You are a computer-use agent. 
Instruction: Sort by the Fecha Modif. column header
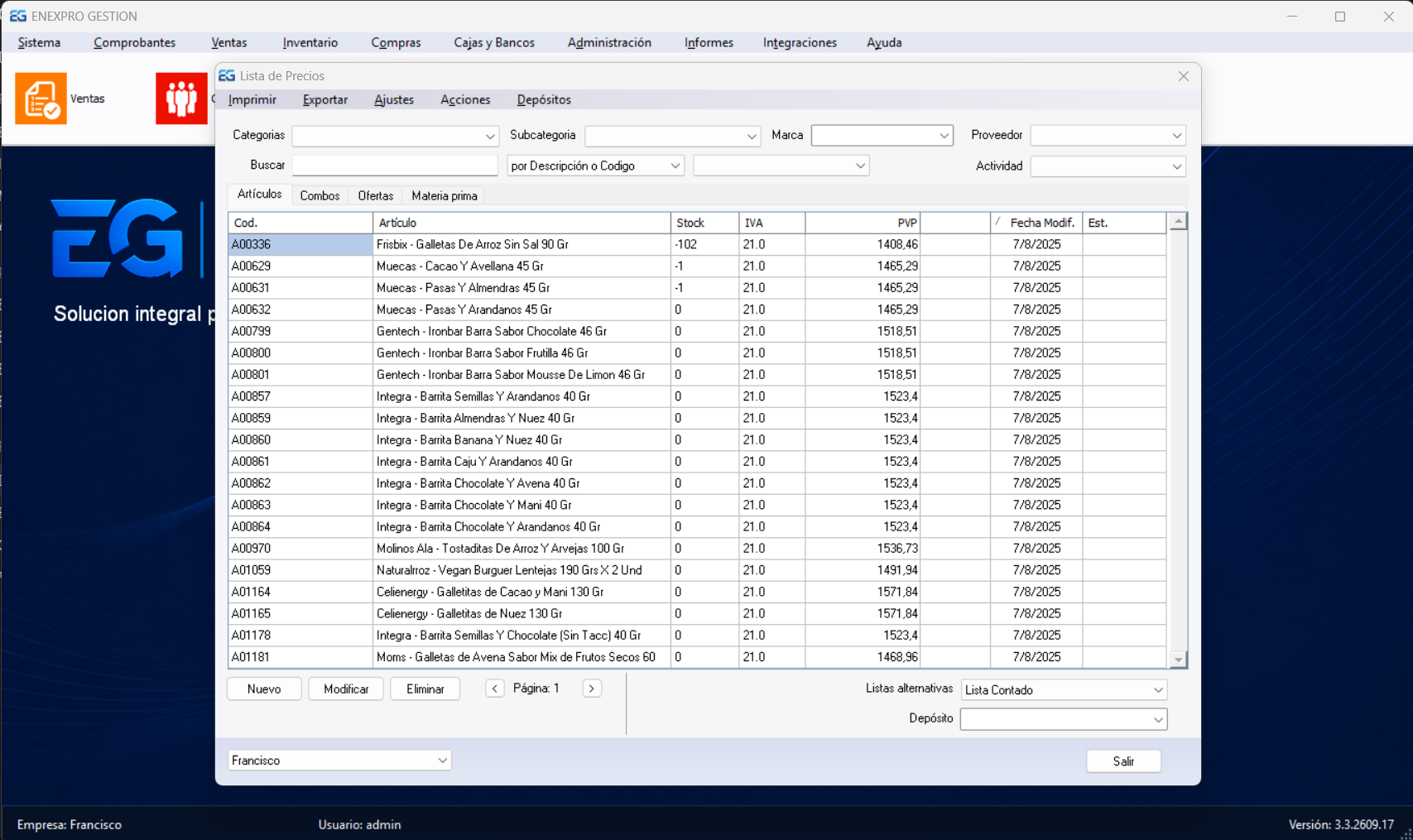1038,223
